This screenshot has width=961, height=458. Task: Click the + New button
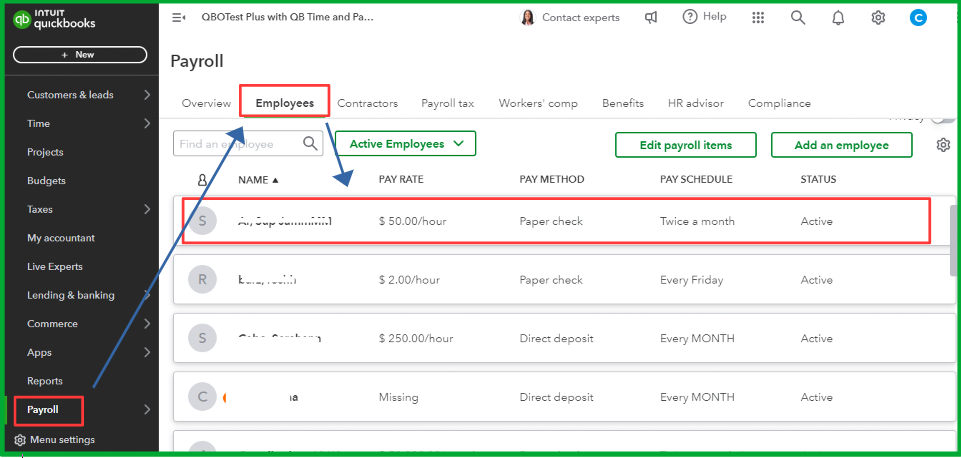pos(80,55)
